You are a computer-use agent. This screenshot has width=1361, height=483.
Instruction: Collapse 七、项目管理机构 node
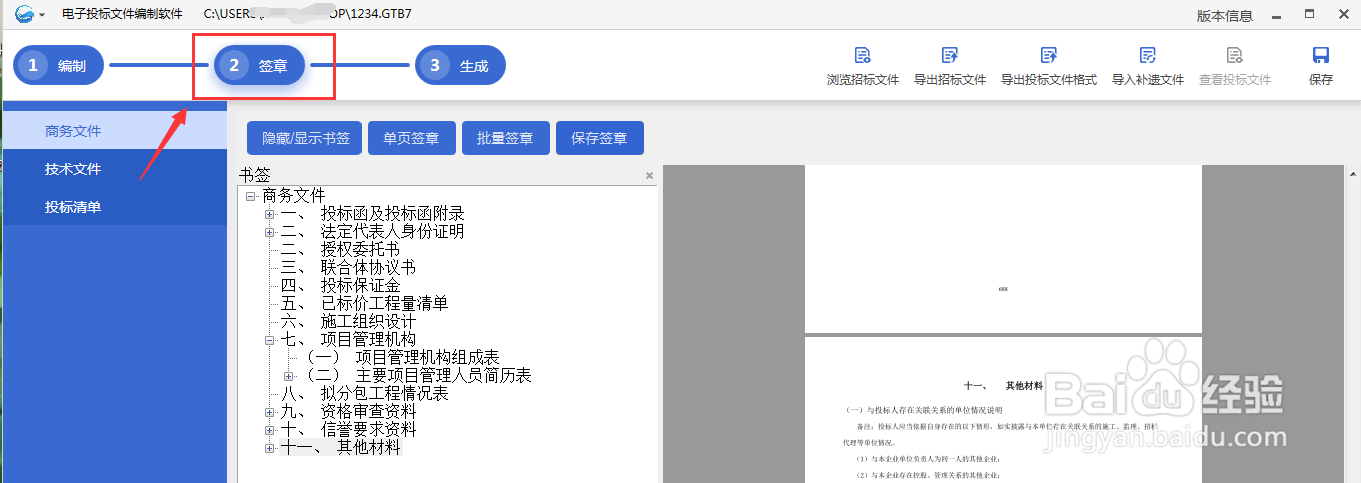click(x=270, y=340)
